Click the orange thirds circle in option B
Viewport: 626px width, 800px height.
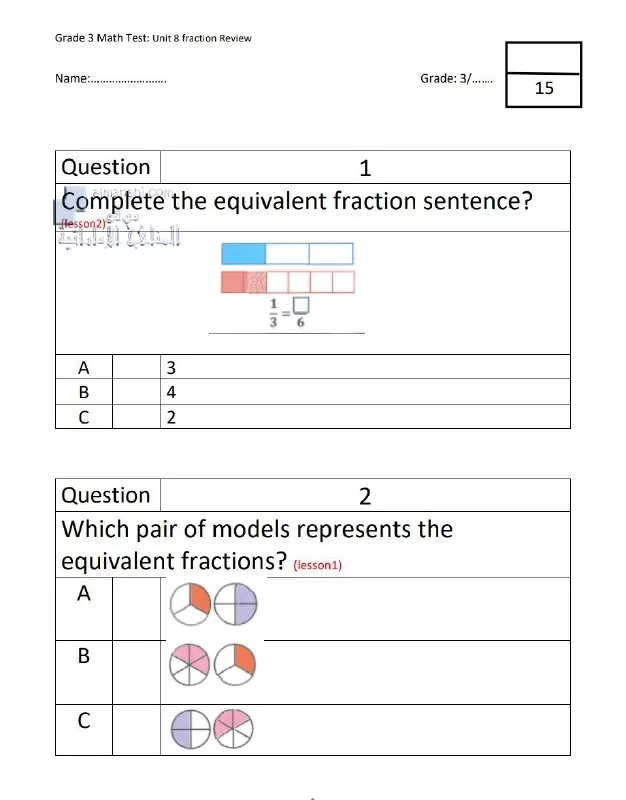235,664
